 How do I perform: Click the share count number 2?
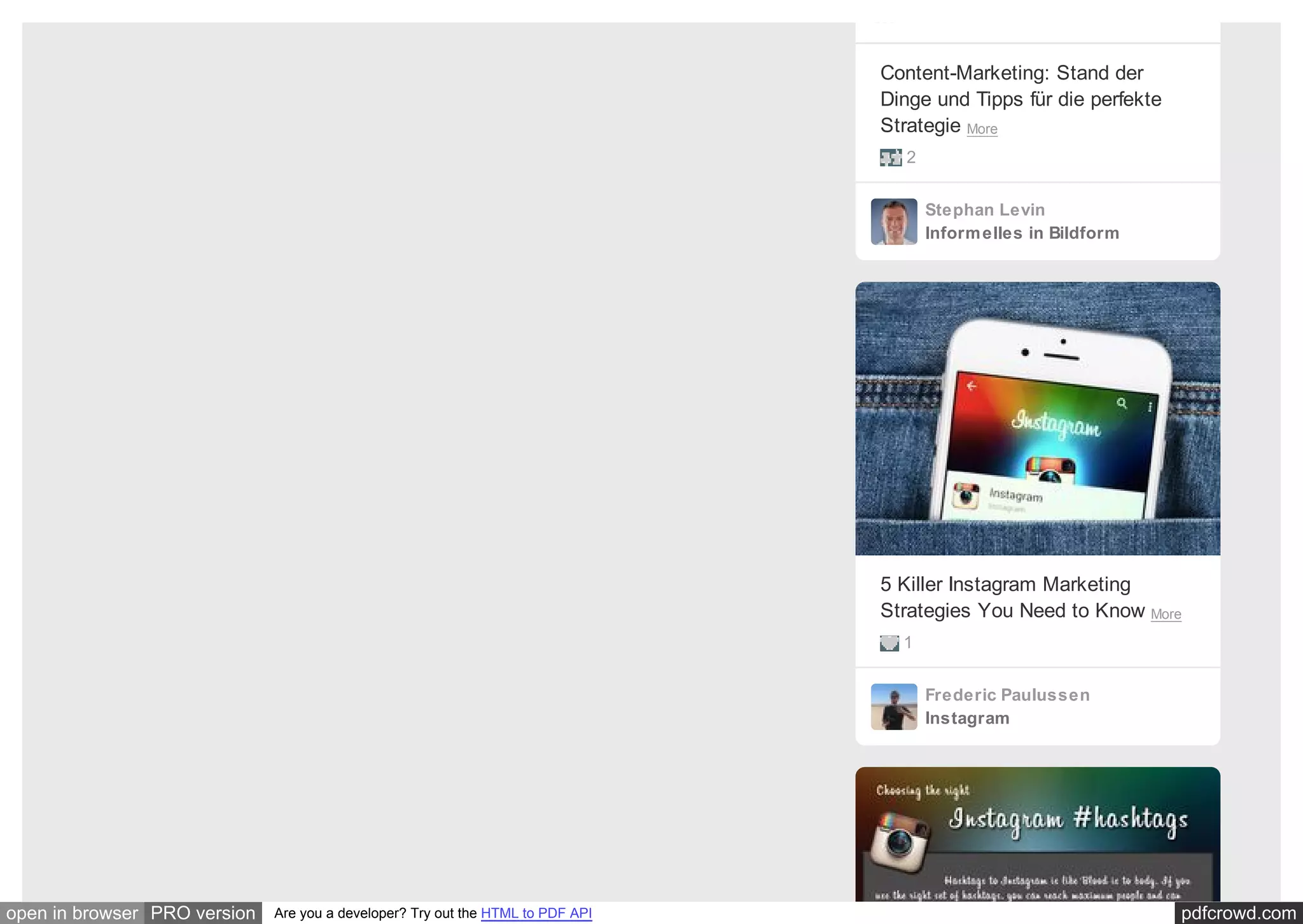[x=911, y=157]
